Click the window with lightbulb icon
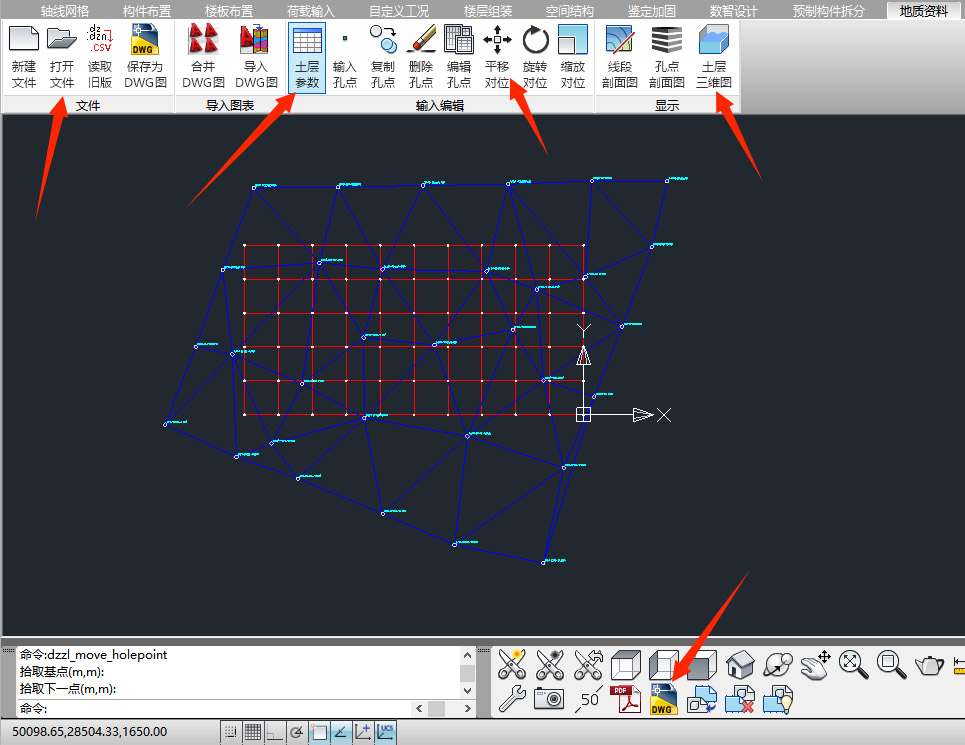965x745 pixels. coord(778,699)
